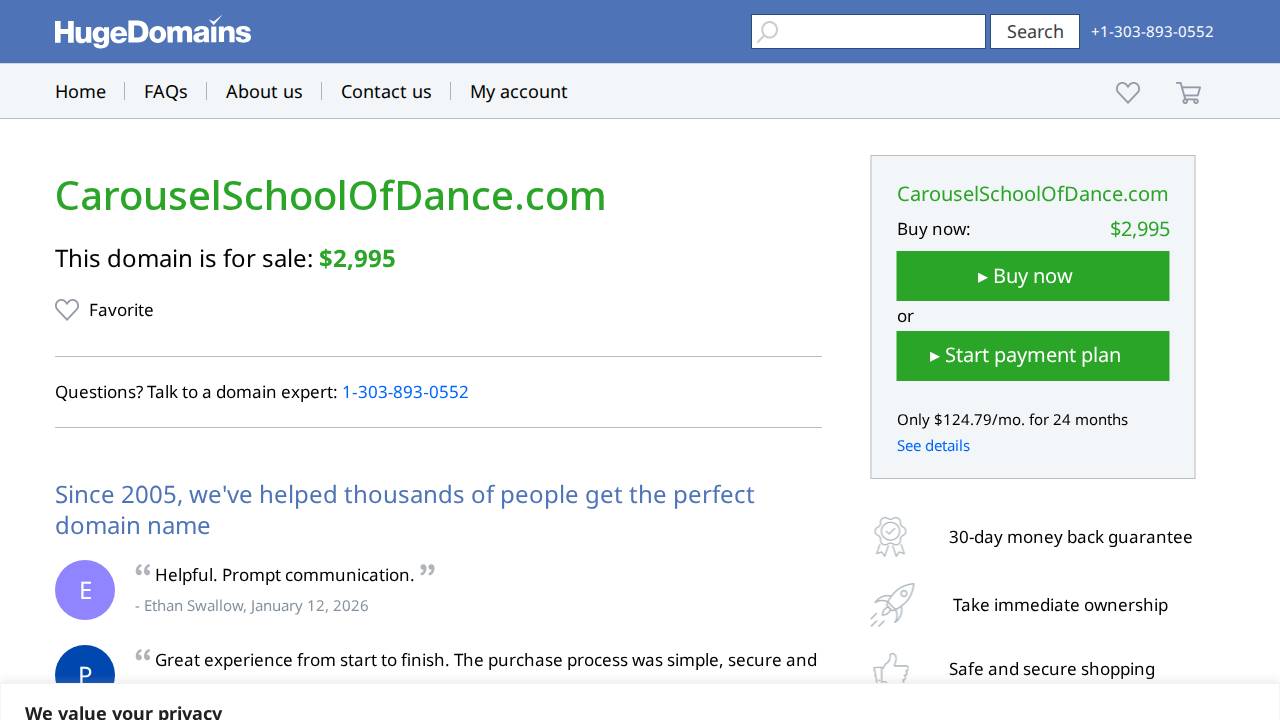Open the FAQs menu item
This screenshot has width=1280, height=720.
point(166,91)
